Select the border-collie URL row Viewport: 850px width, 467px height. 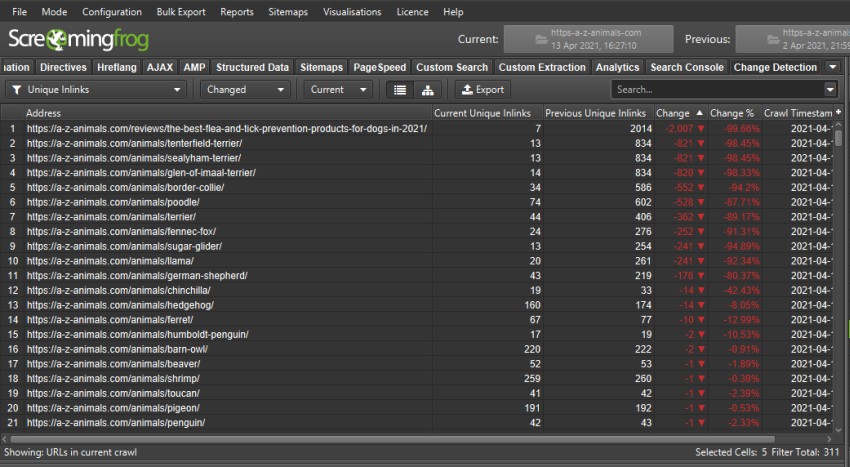[x=417, y=187]
